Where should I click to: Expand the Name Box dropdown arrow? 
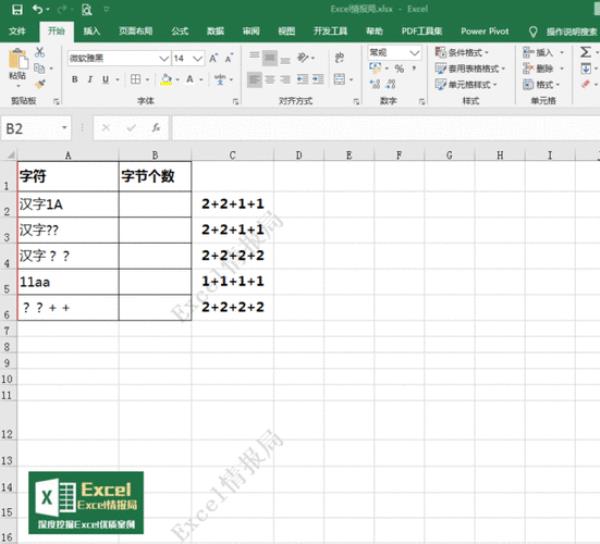click(64, 128)
